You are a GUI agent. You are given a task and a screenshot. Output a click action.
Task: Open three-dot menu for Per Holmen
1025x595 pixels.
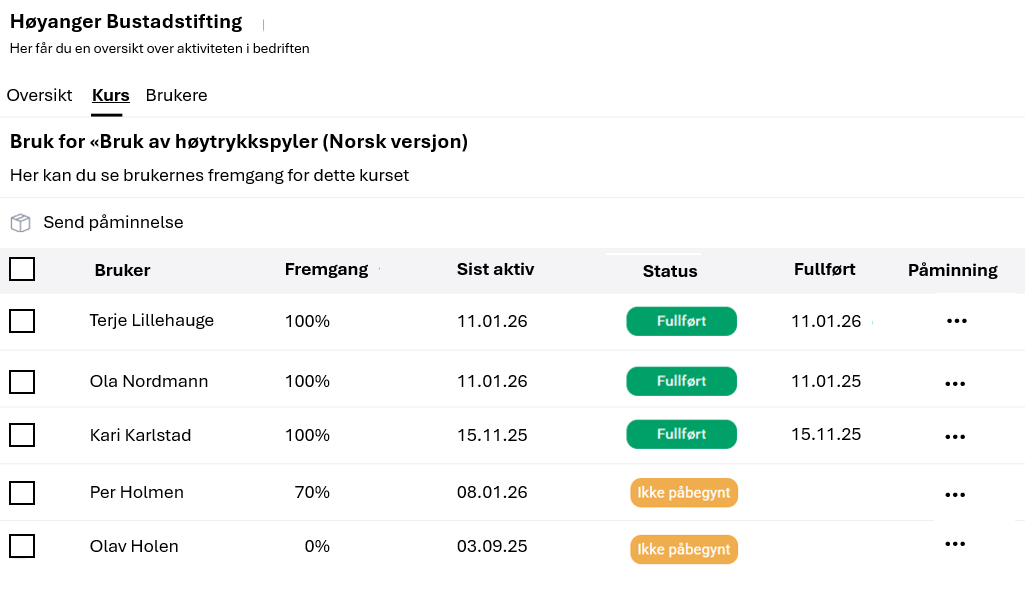[x=955, y=495]
